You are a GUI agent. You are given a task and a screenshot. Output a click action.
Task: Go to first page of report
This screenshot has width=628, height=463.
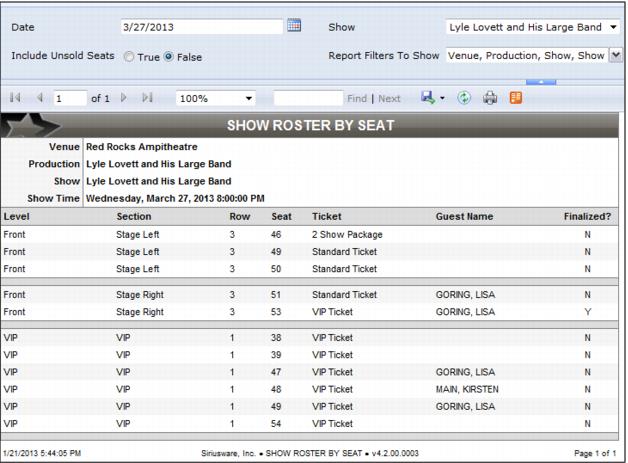(15, 99)
